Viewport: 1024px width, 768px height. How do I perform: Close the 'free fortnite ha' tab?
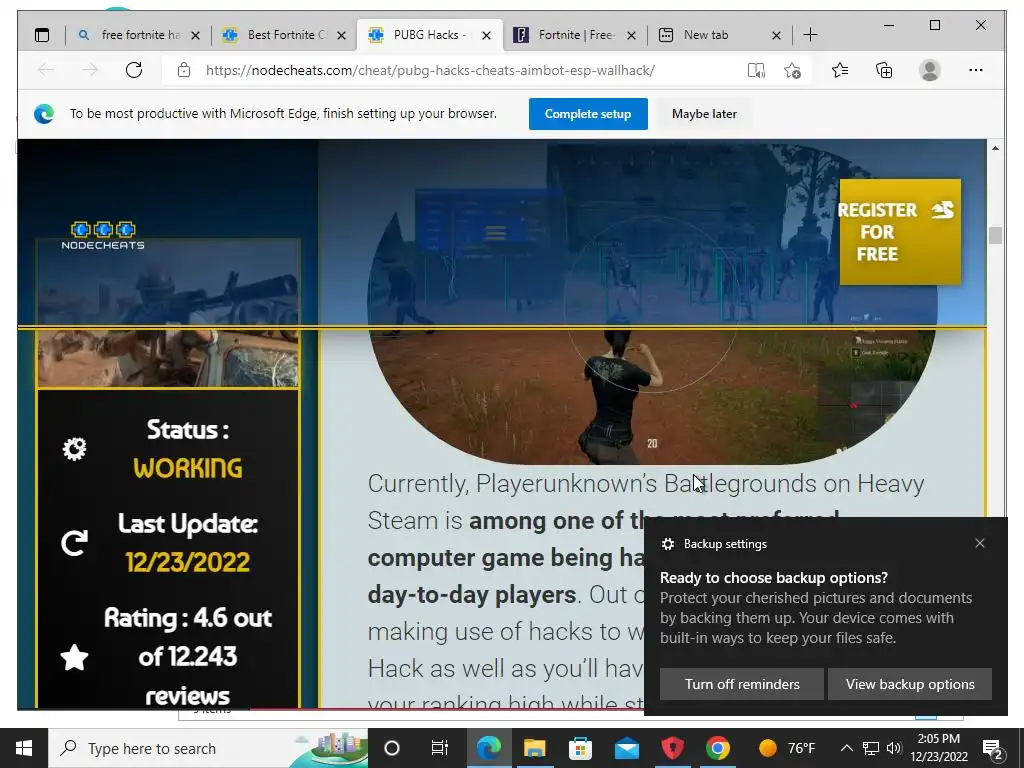(195, 35)
